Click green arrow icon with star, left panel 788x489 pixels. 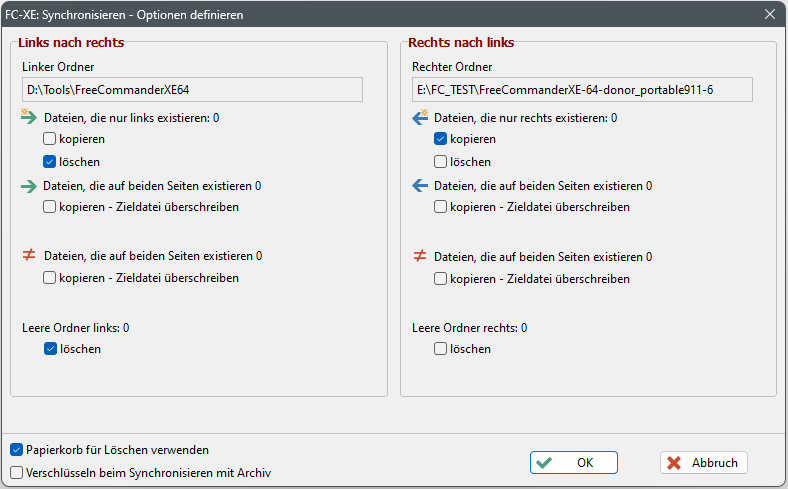click(29, 117)
